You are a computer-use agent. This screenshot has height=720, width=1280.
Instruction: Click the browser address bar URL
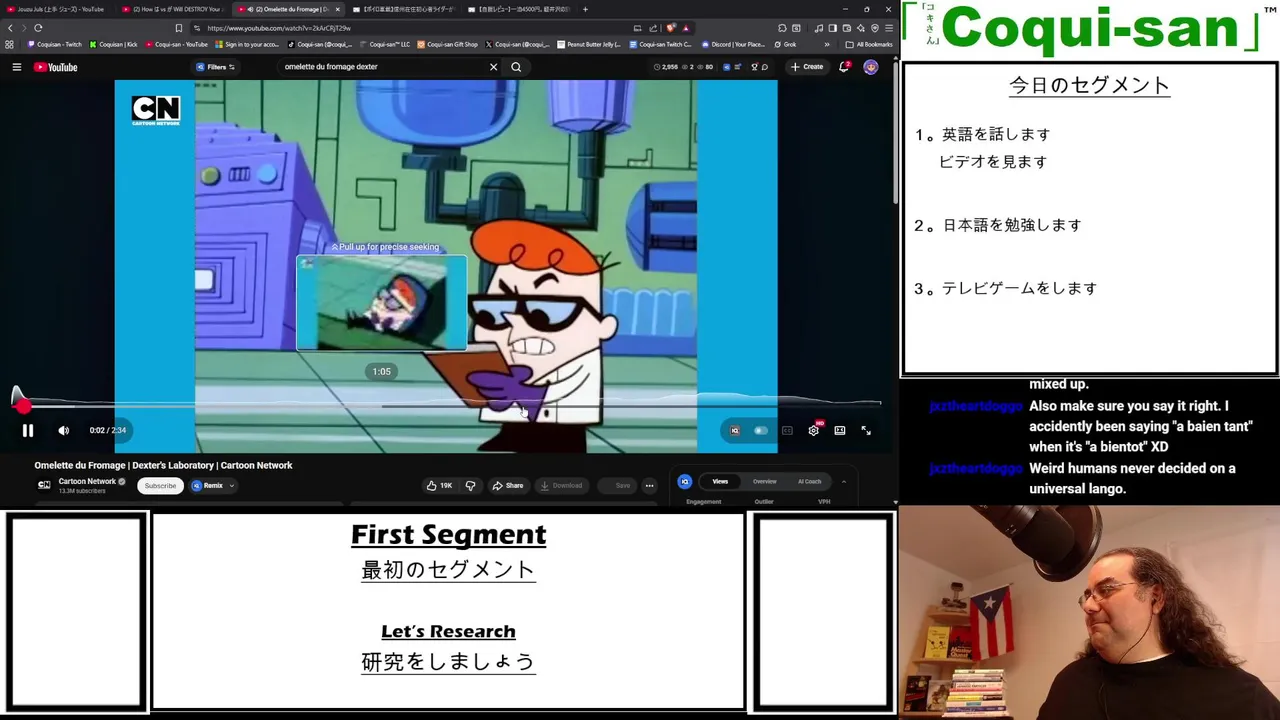279,28
